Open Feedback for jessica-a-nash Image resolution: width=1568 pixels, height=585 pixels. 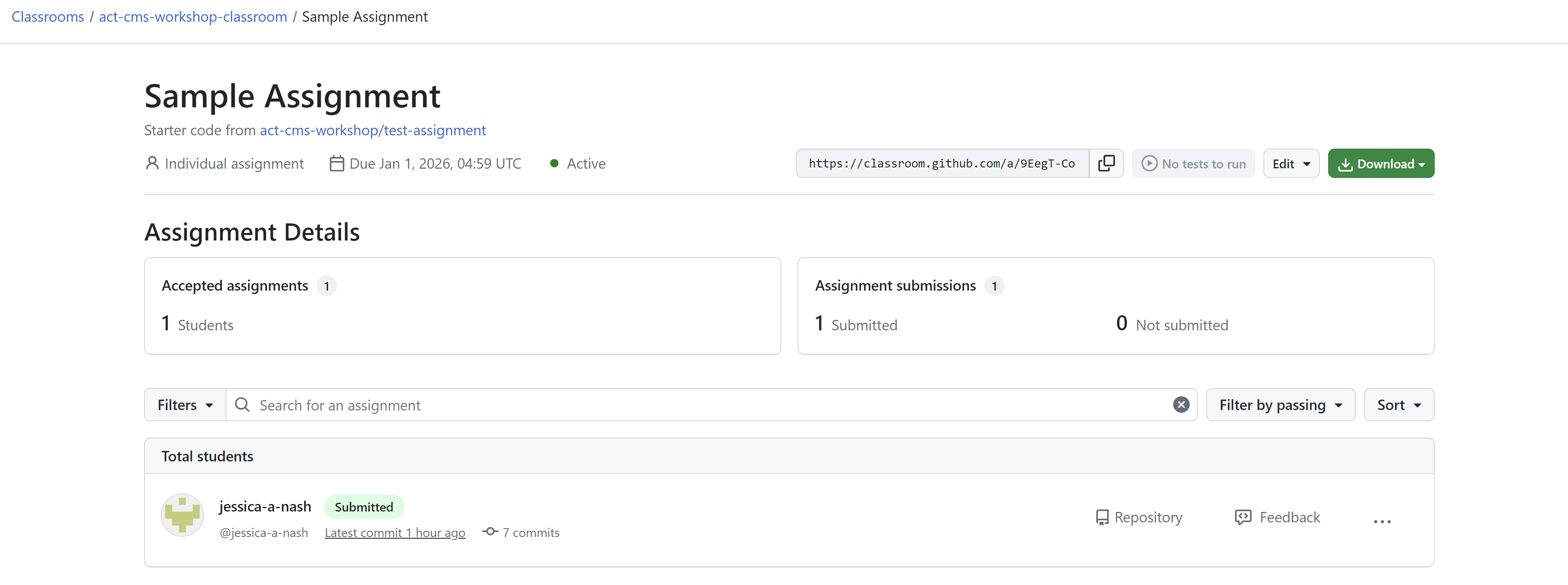[1277, 517]
